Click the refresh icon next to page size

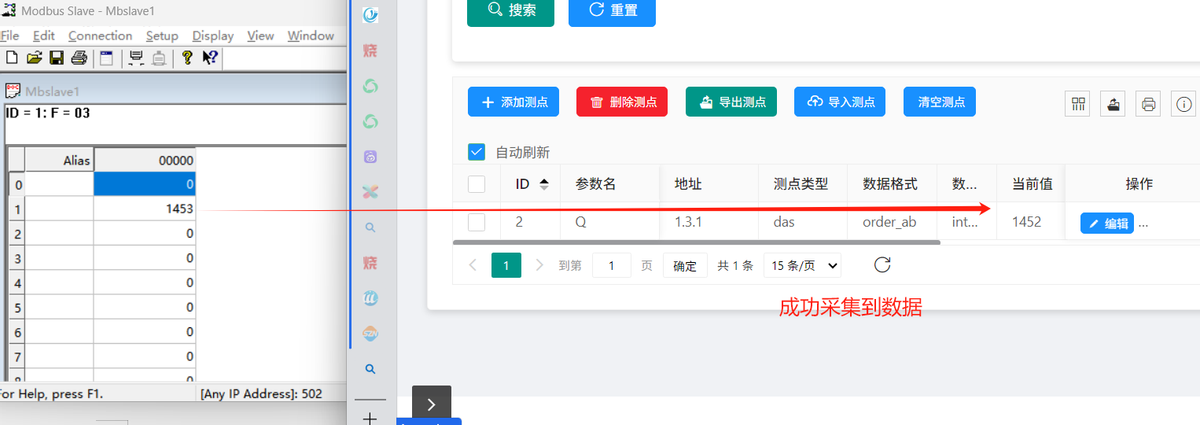tap(882, 265)
